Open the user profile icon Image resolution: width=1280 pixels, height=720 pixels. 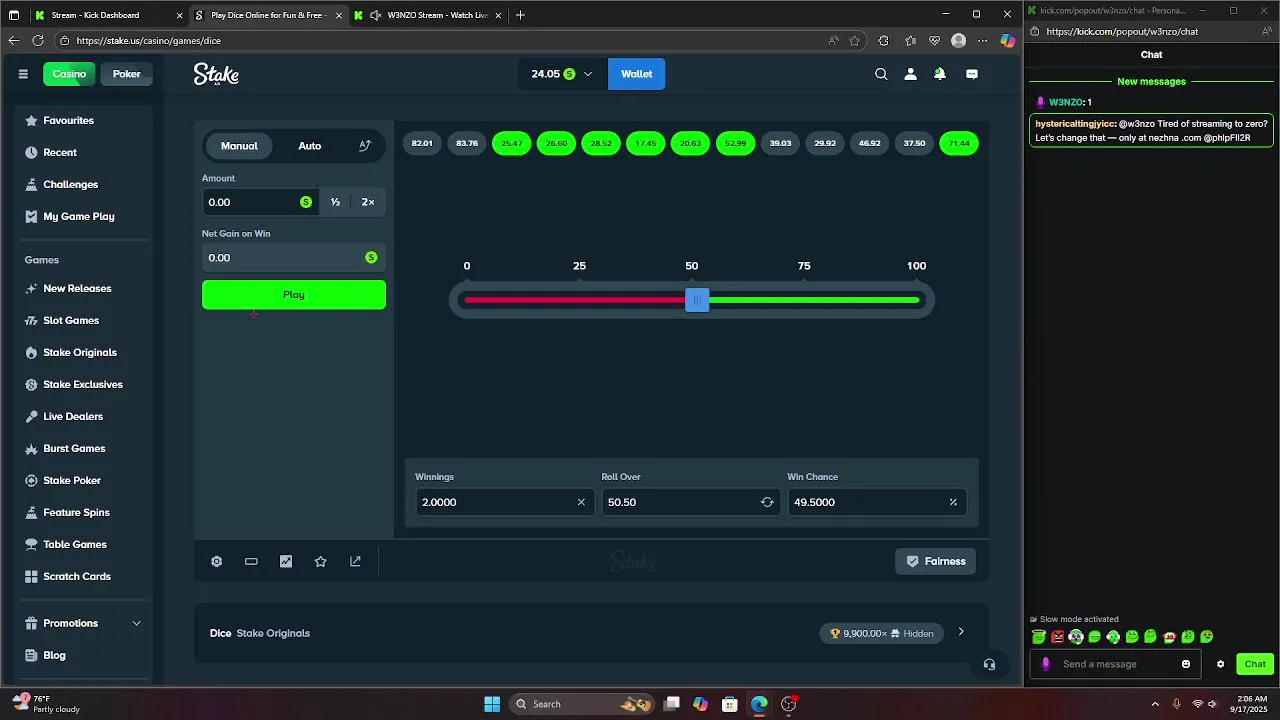[x=910, y=74]
